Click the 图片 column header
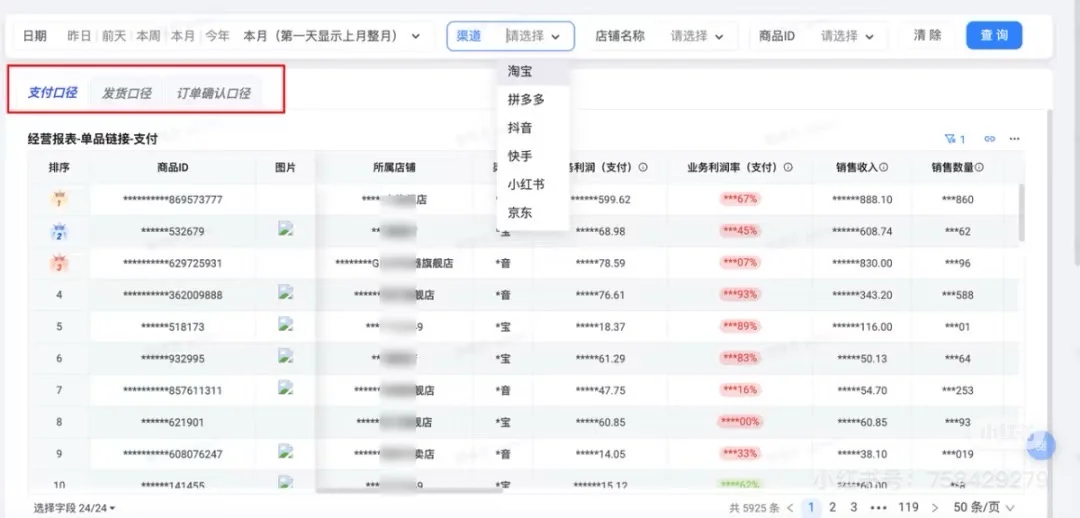The height and width of the screenshot is (518, 1080). click(285, 167)
